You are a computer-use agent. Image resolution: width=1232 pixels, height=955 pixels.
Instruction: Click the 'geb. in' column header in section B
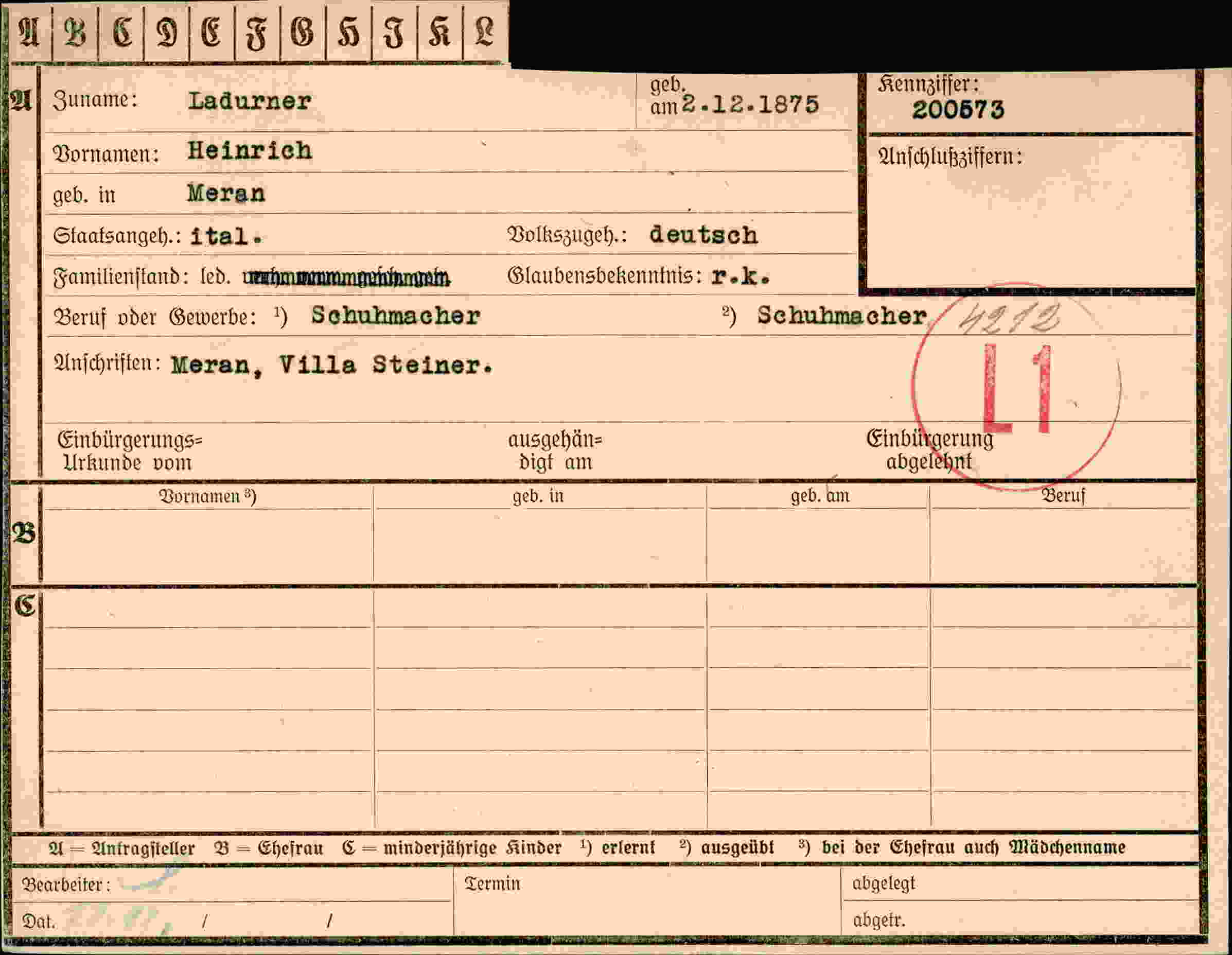(538, 496)
